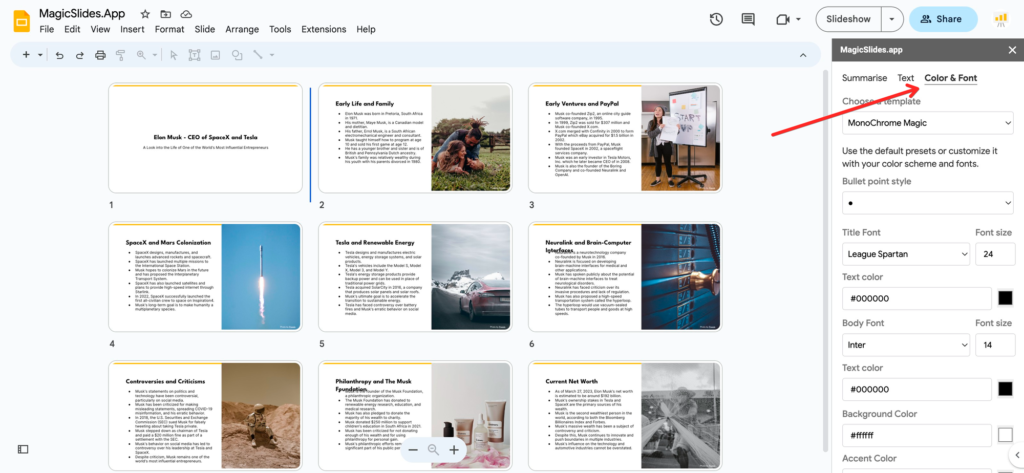Open the Insert menu
The height and width of the screenshot is (473, 1024).
133,29
